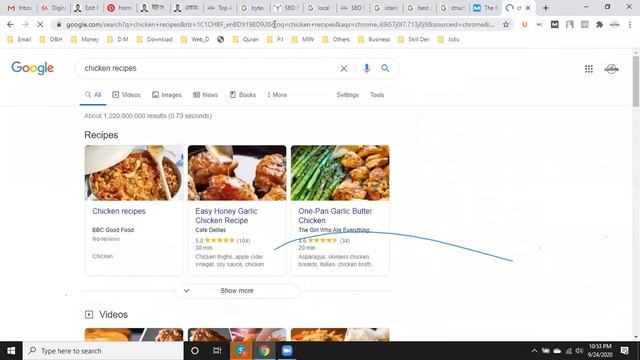Open the search Tools options
The image size is (640, 360).
pos(377,95)
